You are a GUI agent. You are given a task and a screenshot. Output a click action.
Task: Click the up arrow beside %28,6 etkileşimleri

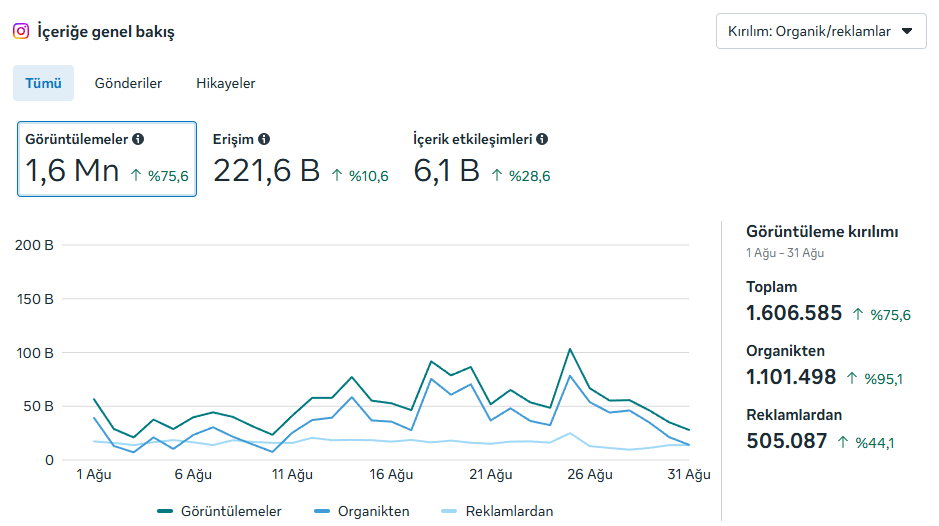[497, 175]
